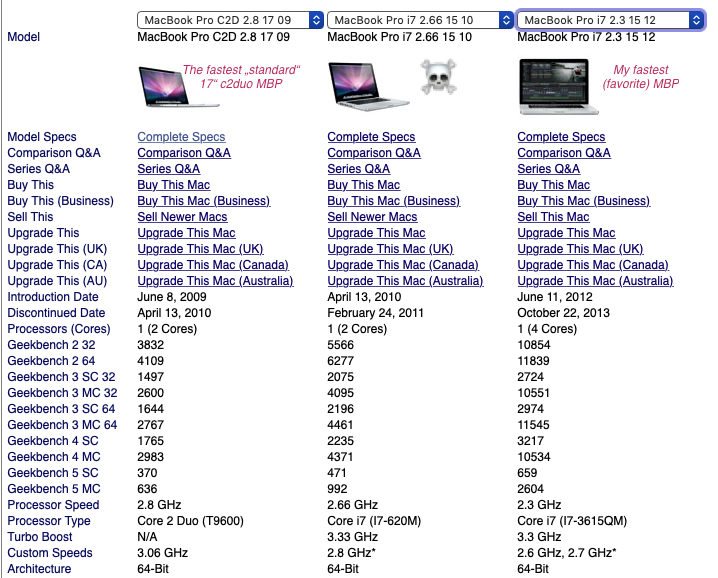
Task: Open Series Q&A link for i7 2.66 model
Action: (x=359, y=169)
